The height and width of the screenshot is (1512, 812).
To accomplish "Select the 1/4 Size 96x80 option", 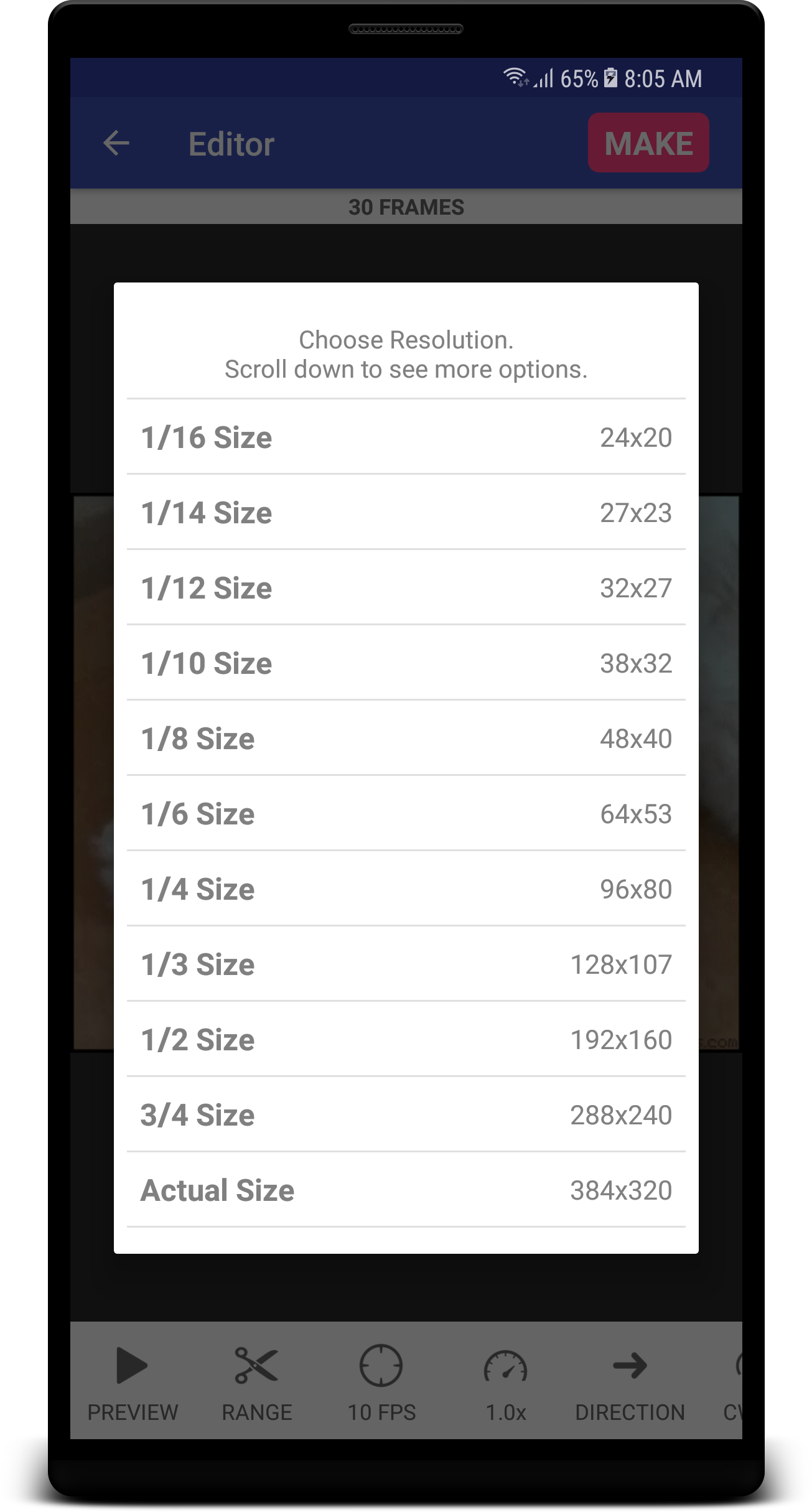I will [406, 889].
